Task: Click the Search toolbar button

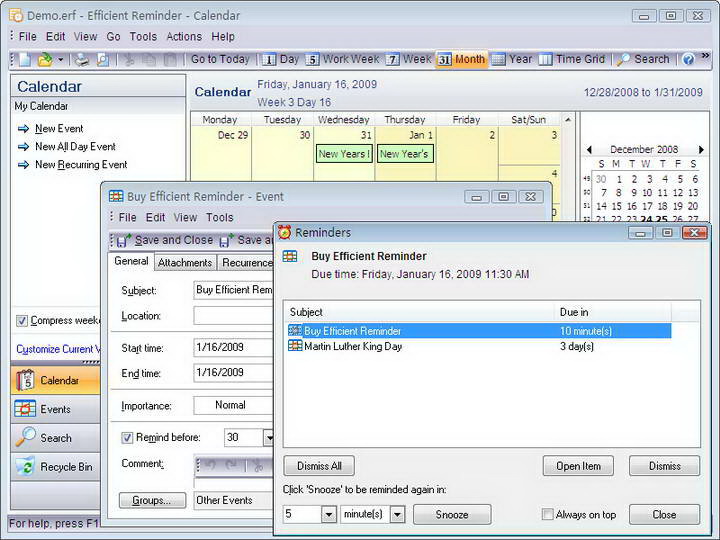Action: point(643,60)
